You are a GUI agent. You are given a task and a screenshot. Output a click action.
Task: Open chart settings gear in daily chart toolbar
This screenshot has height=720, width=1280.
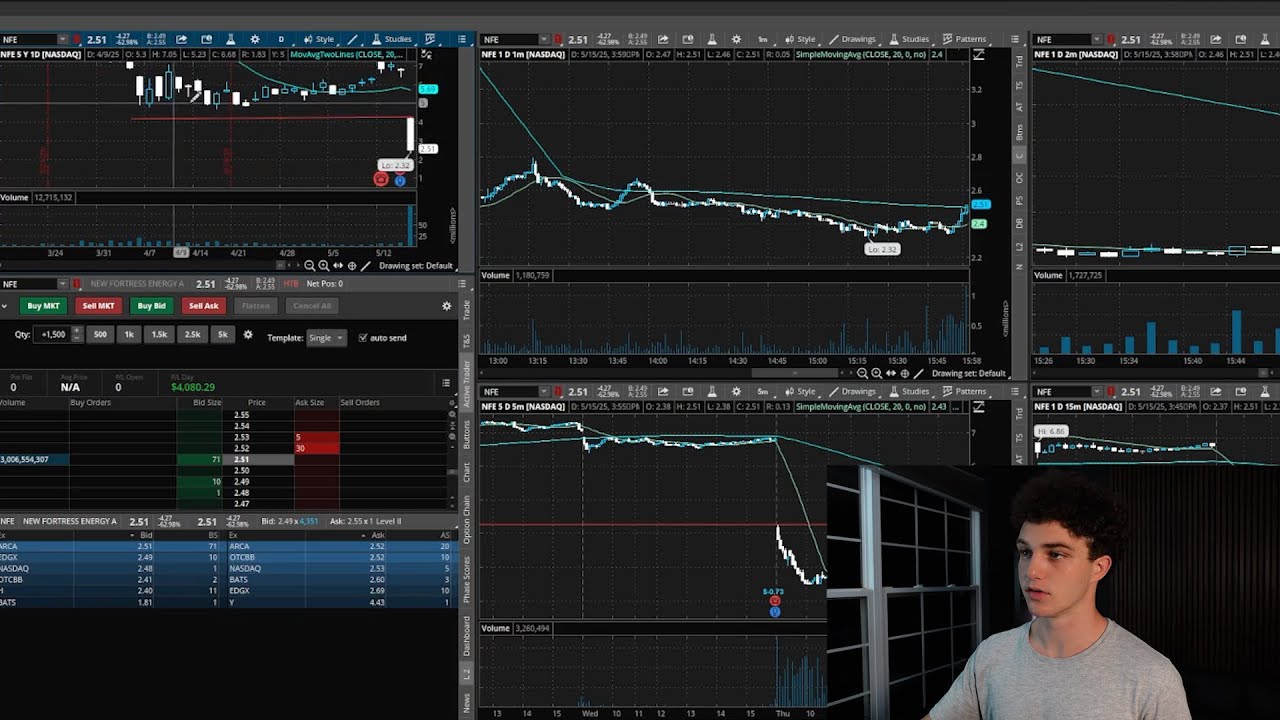click(255, 39)
